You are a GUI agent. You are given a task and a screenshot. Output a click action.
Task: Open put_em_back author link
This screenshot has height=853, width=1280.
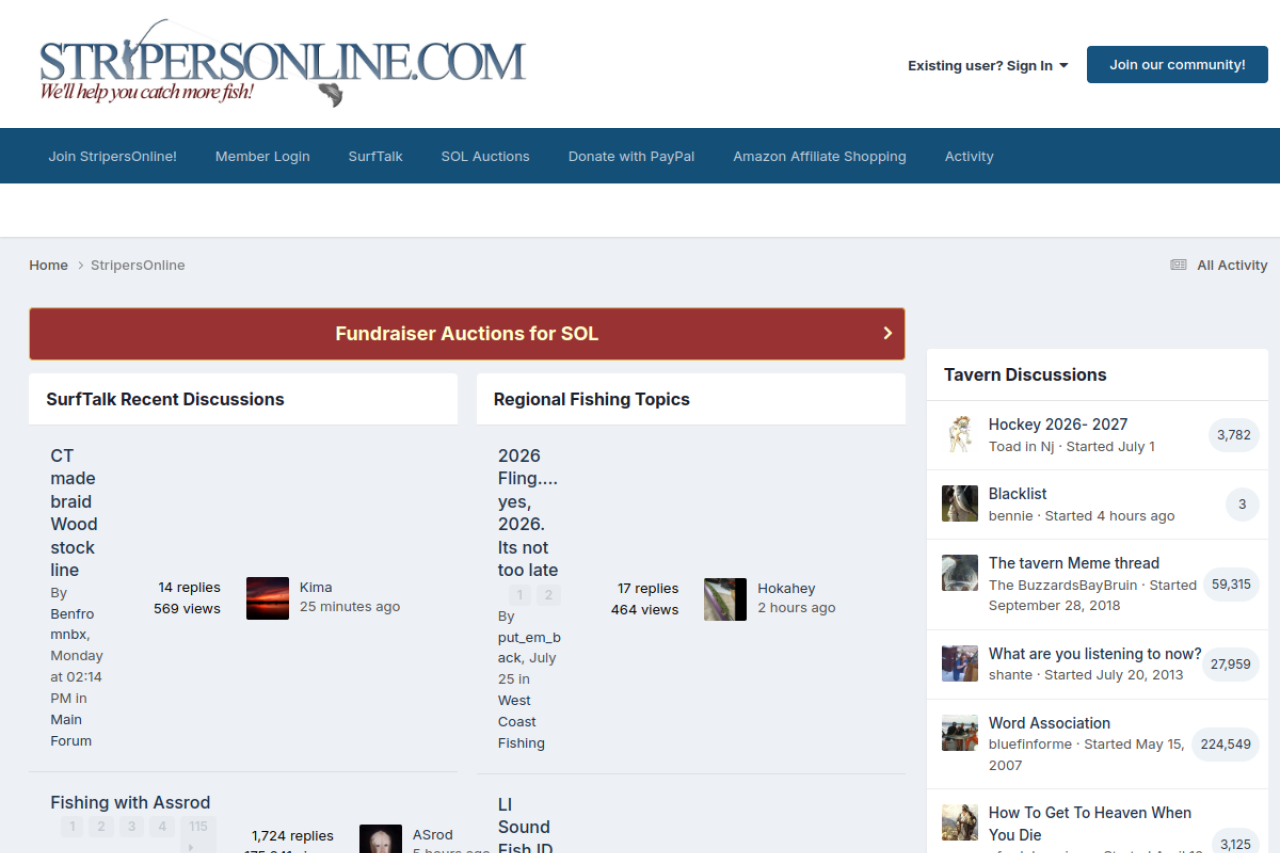530,647
